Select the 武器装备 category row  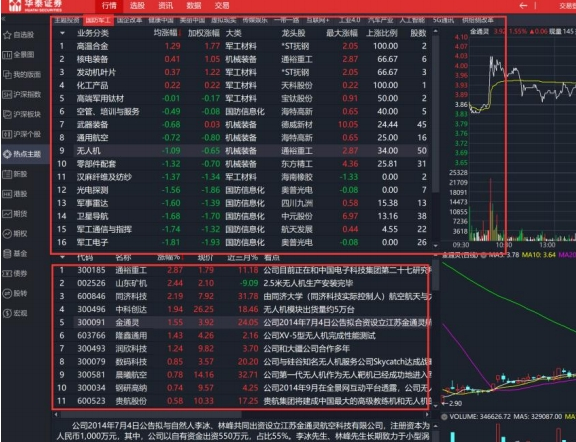point(242,125)
